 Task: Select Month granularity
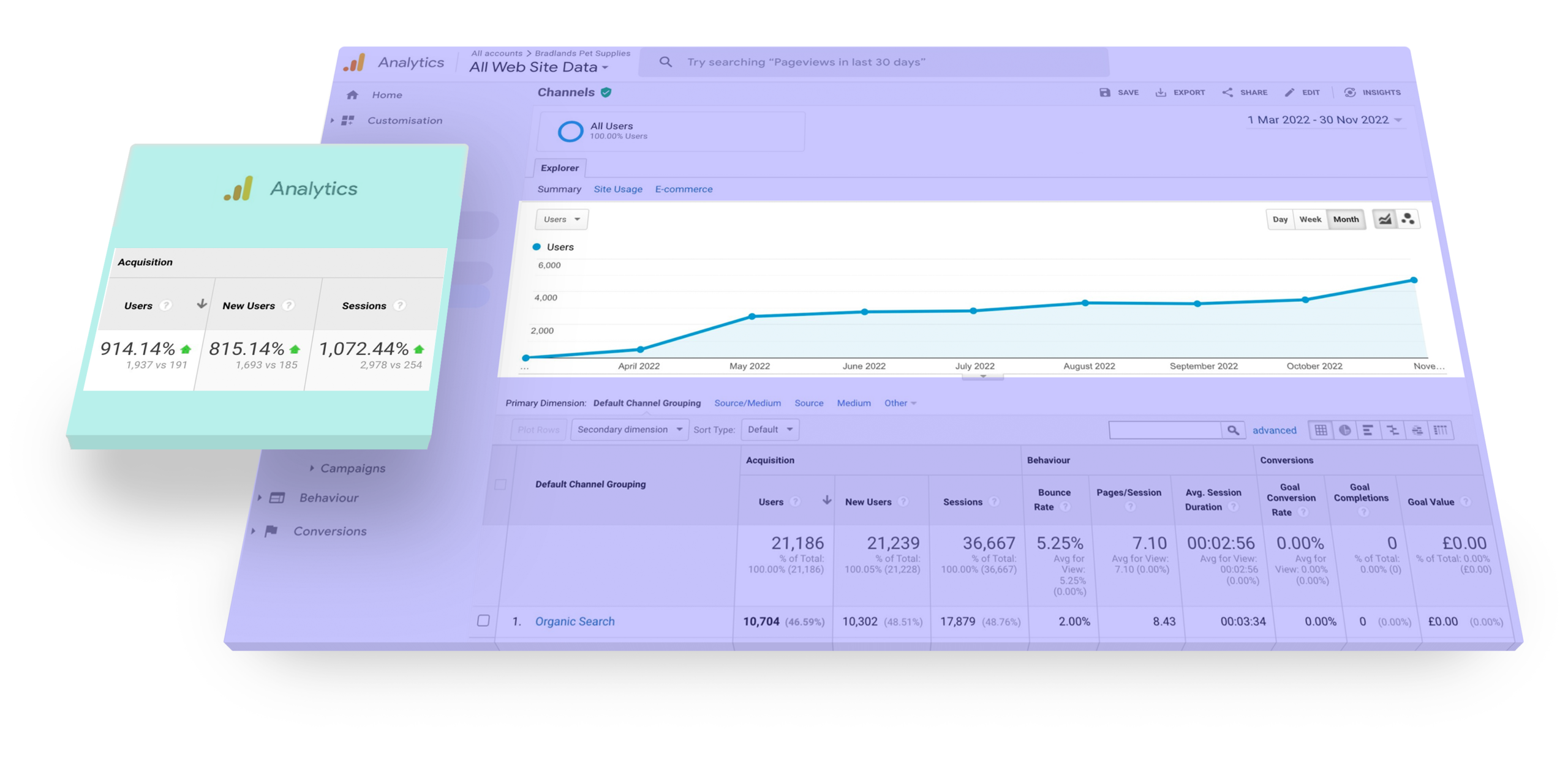click(1345, 219)
